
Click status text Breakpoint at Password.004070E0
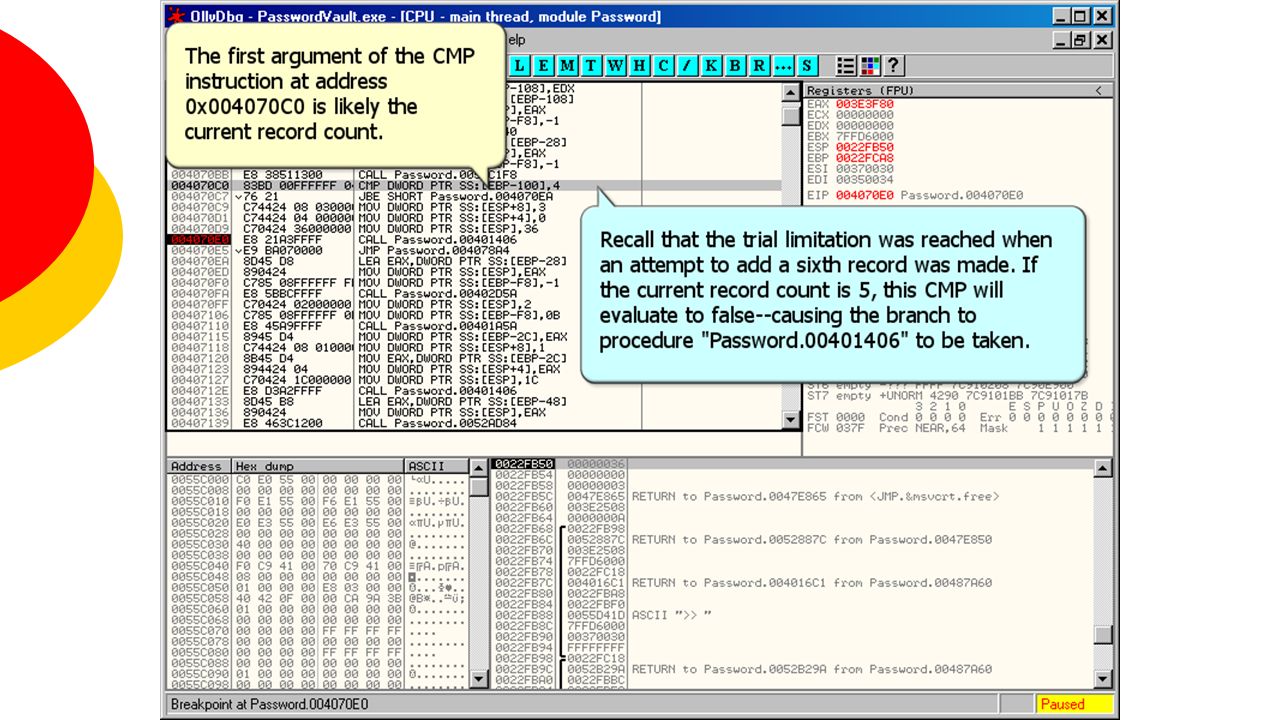pos(269,704)
